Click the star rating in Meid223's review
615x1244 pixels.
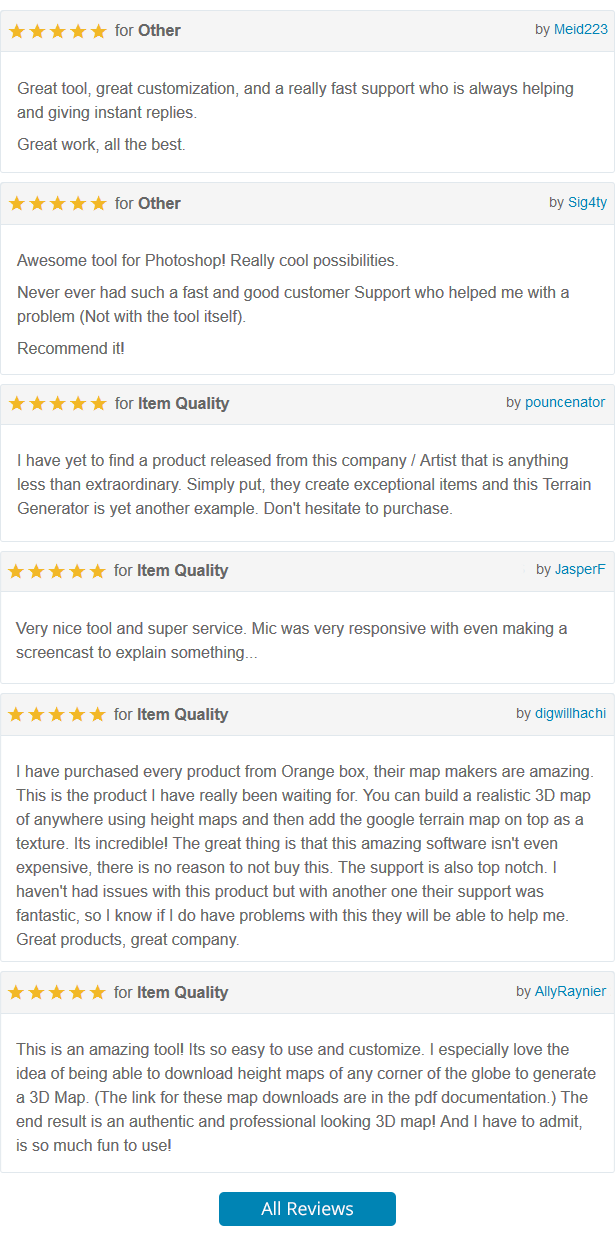(x=57, y=31)
